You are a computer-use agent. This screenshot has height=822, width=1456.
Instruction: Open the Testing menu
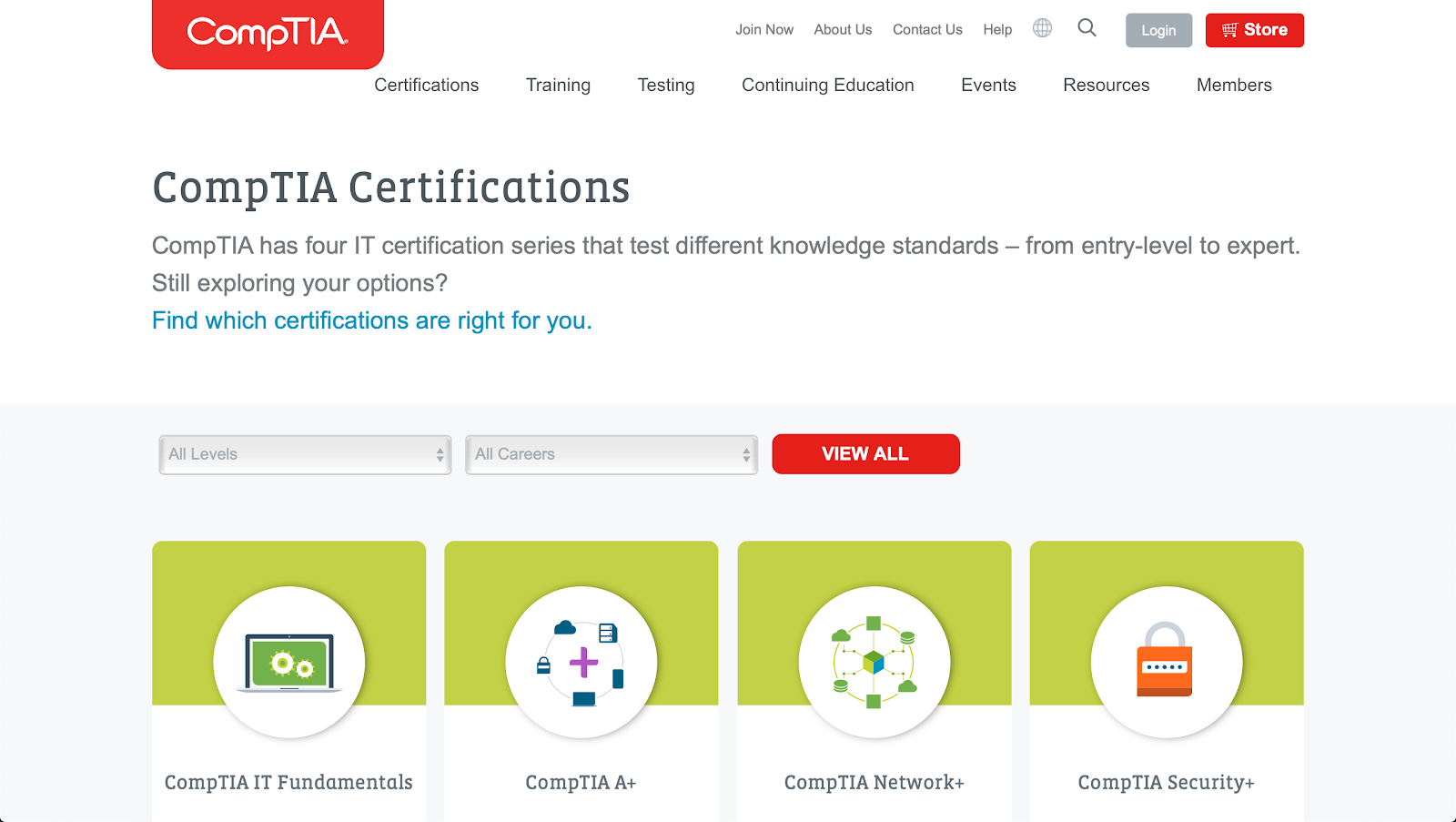(666, 85)
